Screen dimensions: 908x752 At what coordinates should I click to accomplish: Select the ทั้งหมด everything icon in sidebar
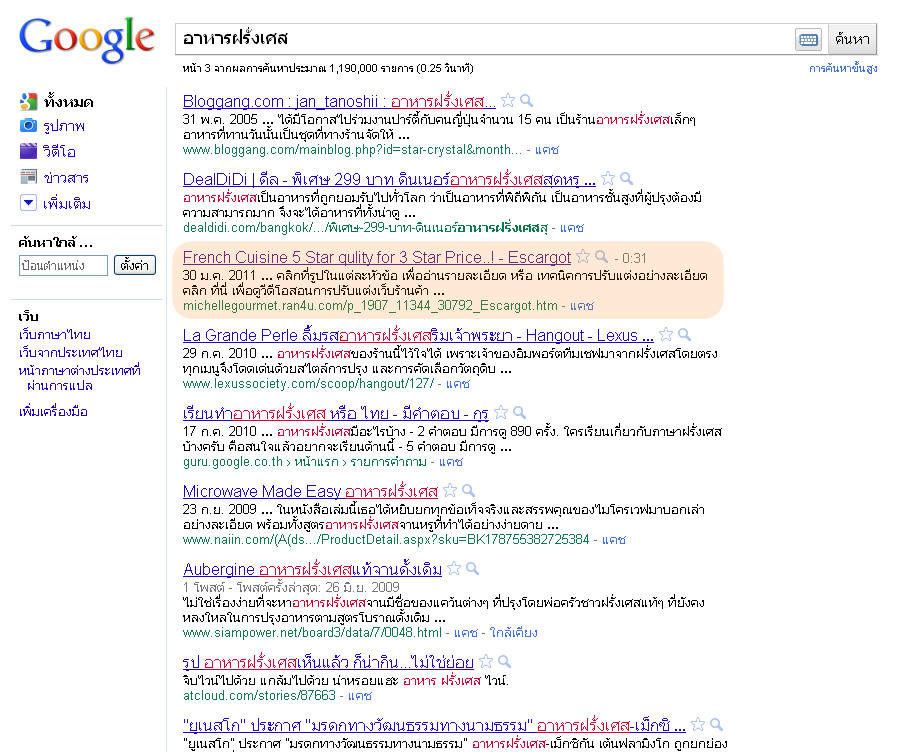pyautogui.click(x=28, y=102)
